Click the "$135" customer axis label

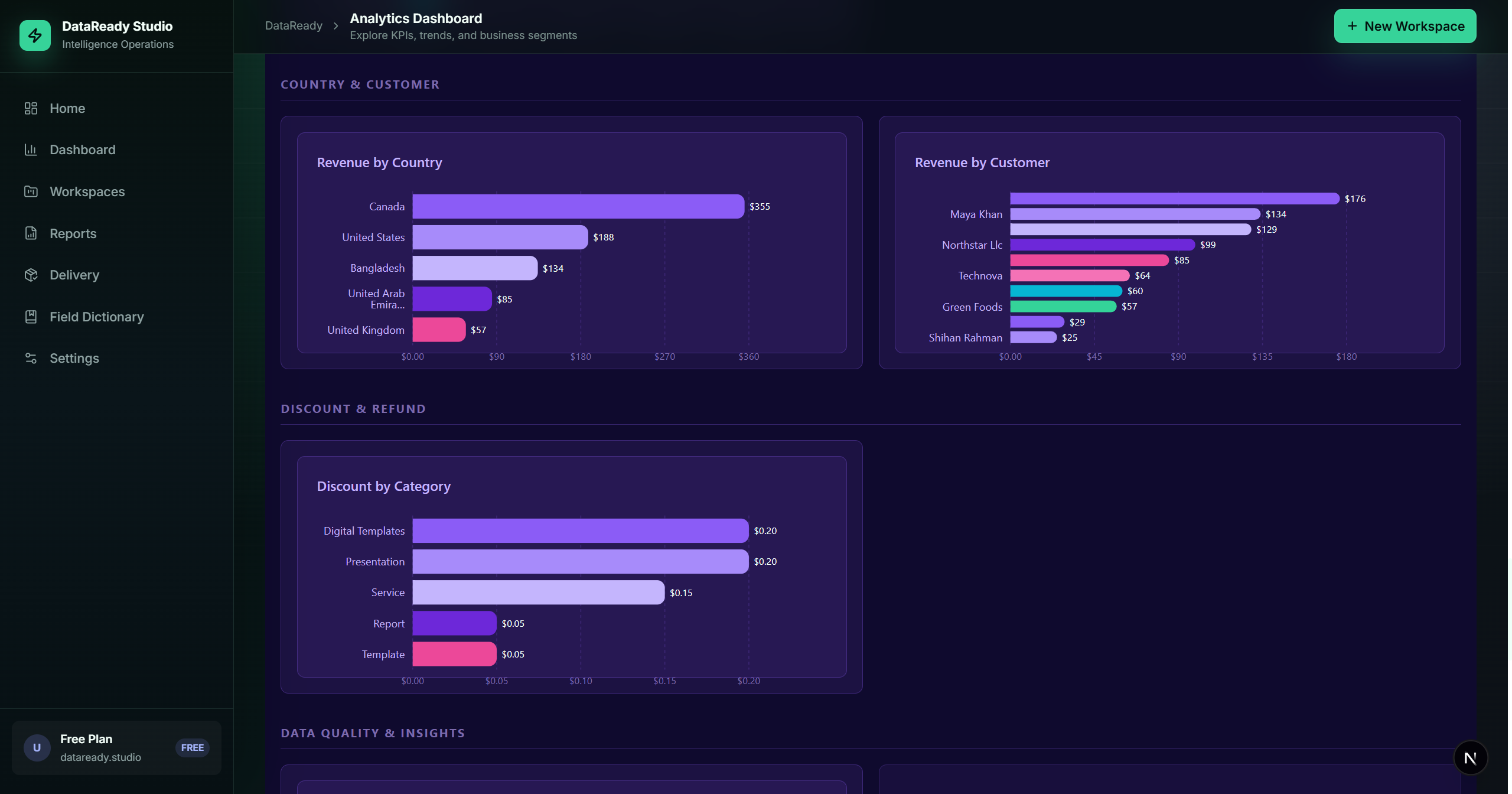pos(1262,357)
